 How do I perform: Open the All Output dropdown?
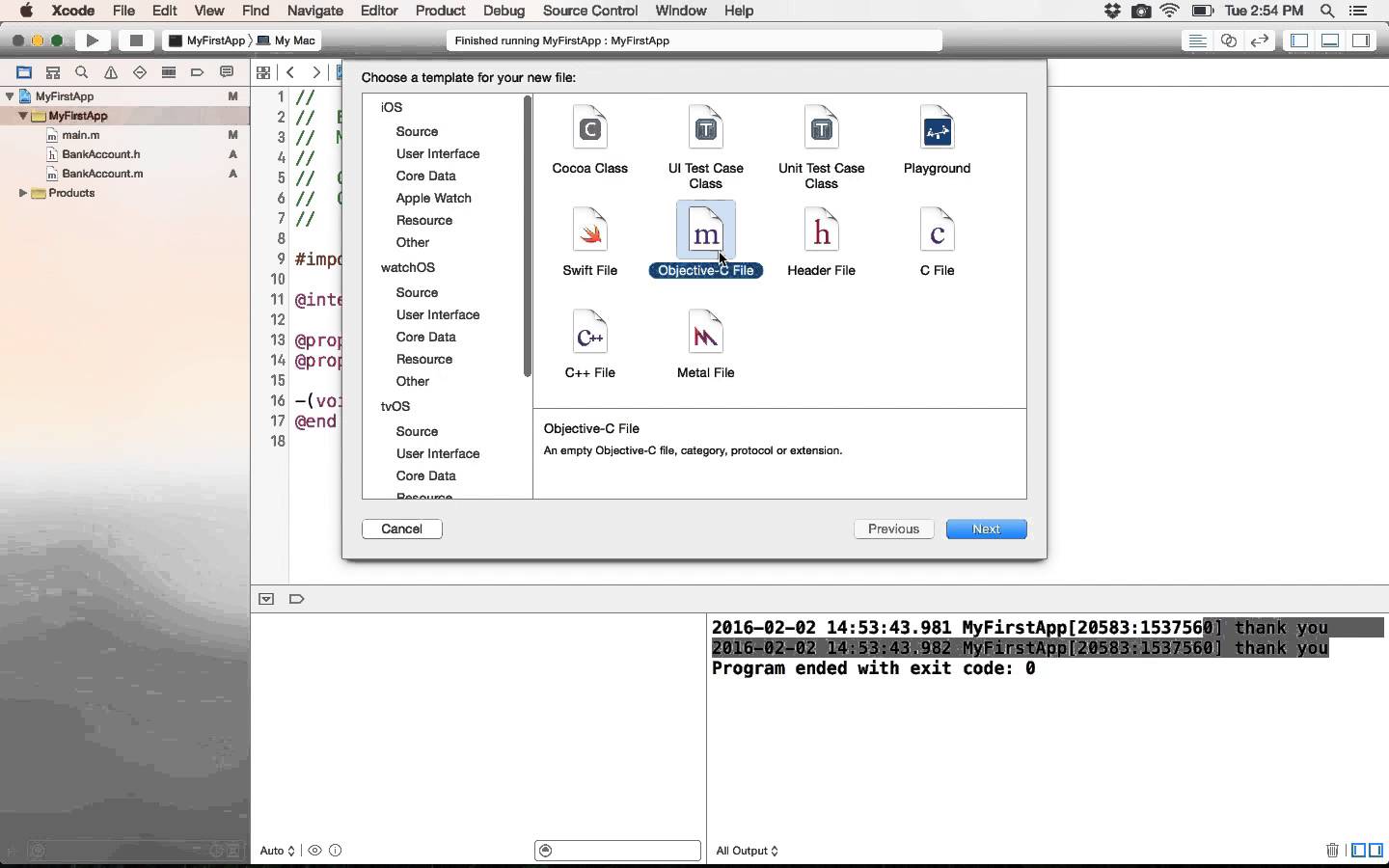[x=748, y=851]
